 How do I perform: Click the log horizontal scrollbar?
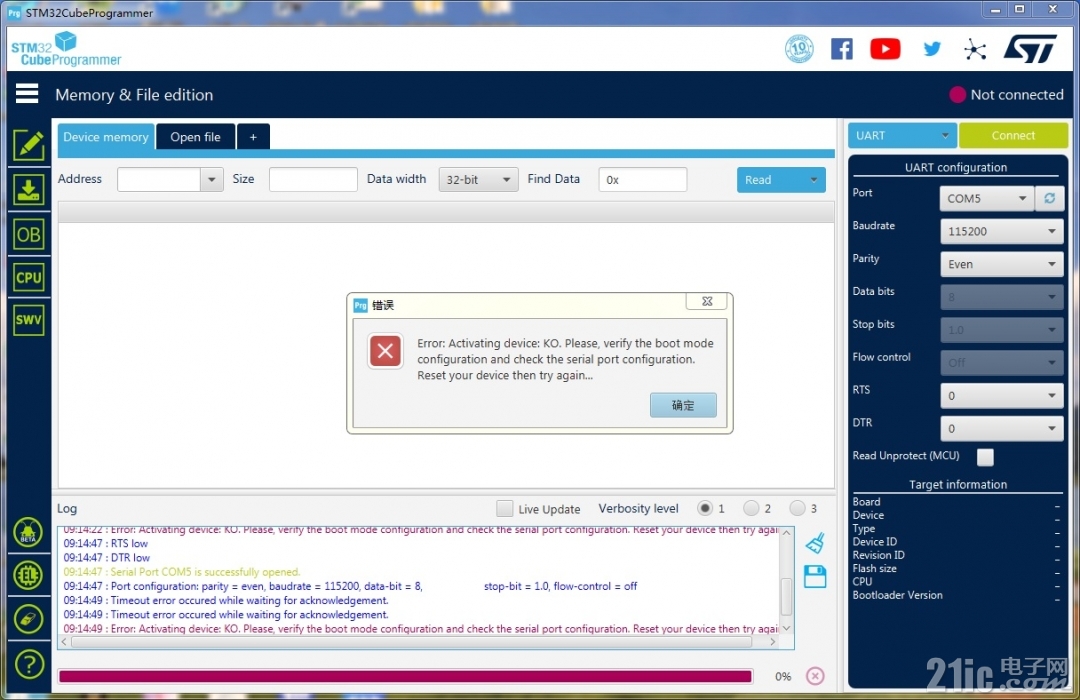[411, 642]
